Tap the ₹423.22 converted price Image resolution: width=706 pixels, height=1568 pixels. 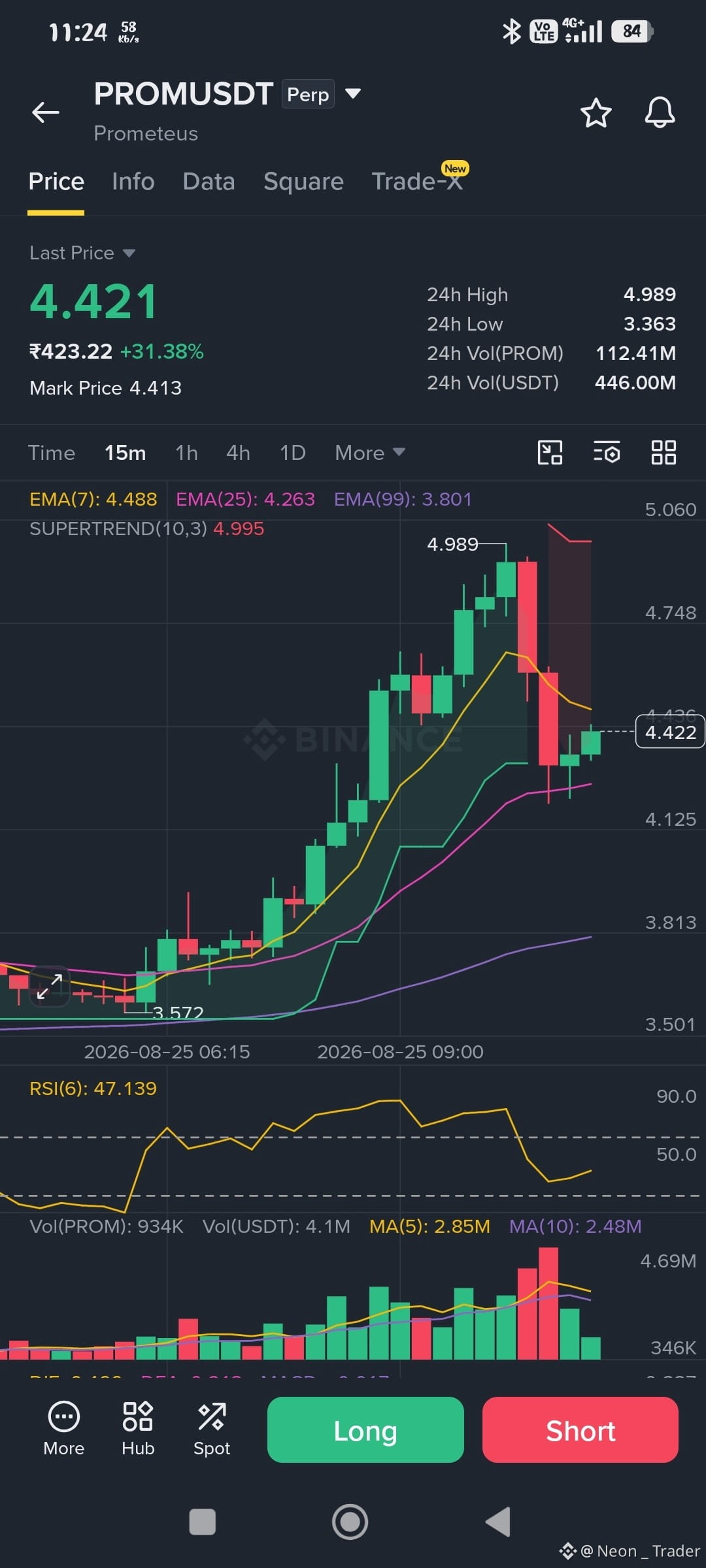(71, 351)
